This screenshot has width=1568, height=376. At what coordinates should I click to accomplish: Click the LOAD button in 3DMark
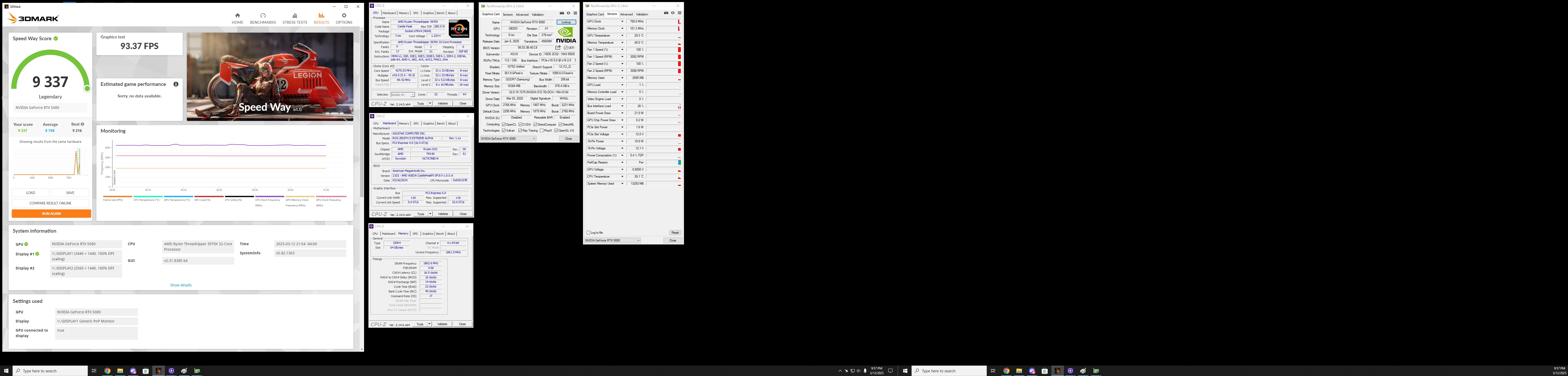click(x=30, y=193)
